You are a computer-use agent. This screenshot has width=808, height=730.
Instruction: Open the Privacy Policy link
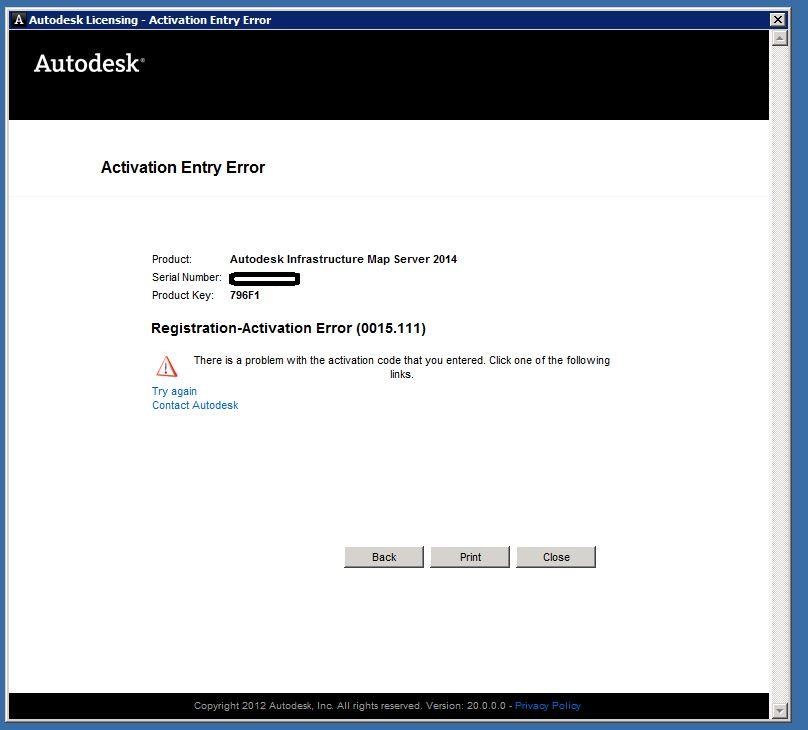click(x=548, y=706)
